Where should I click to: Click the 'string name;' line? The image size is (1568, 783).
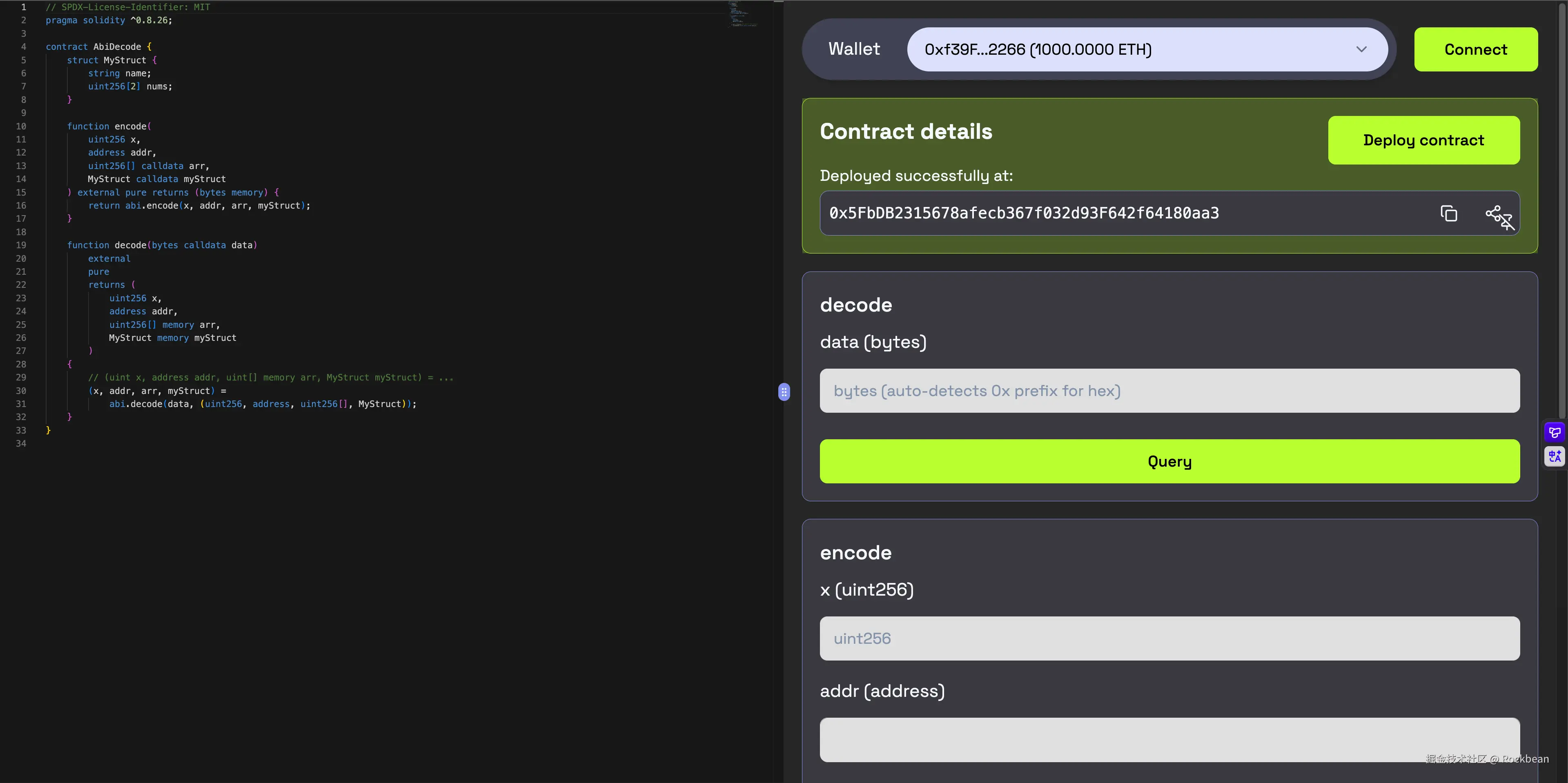[x=119, y=73]
